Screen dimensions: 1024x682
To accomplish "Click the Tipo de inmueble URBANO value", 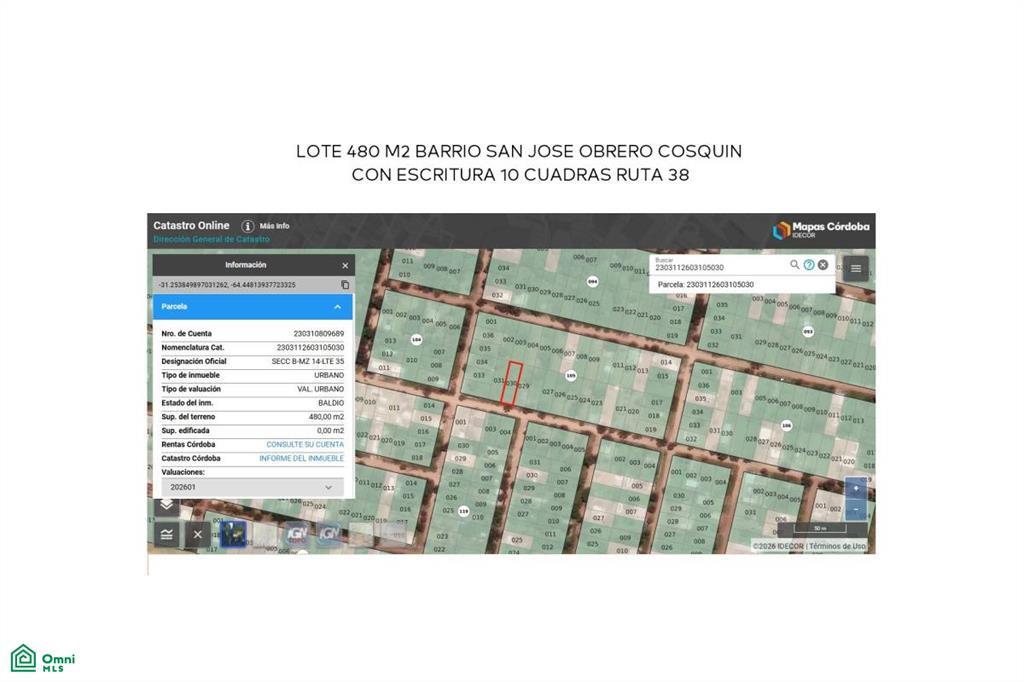I will (329, 376).
